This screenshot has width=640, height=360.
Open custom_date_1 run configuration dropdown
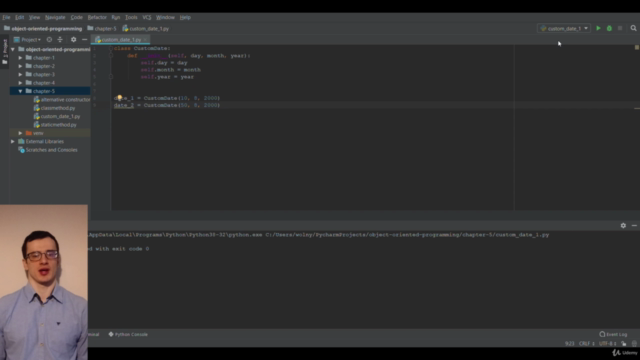[564, 28]
